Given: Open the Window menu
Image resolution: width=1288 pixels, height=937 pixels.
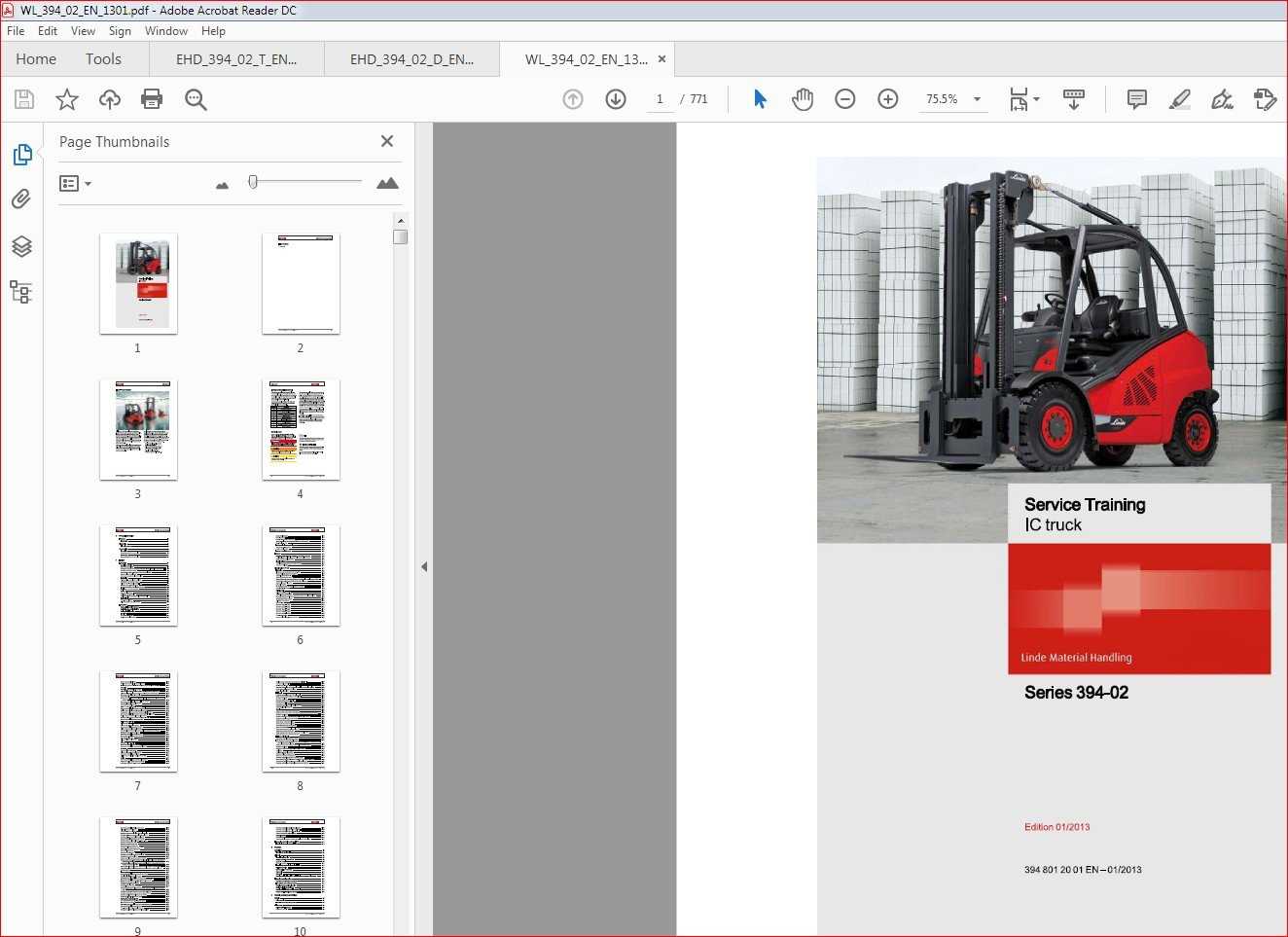Looking at the screenshot, I should point(166,31).
